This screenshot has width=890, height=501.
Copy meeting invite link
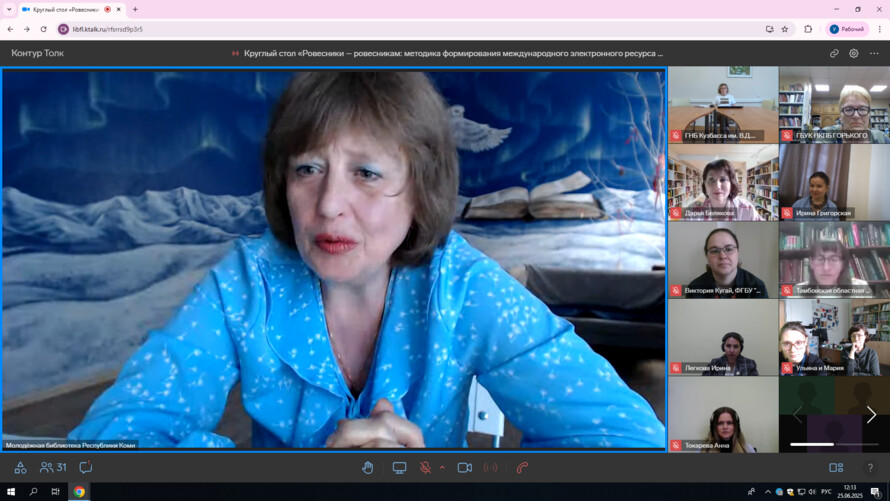pyautogui.click(x=834, y=53)
